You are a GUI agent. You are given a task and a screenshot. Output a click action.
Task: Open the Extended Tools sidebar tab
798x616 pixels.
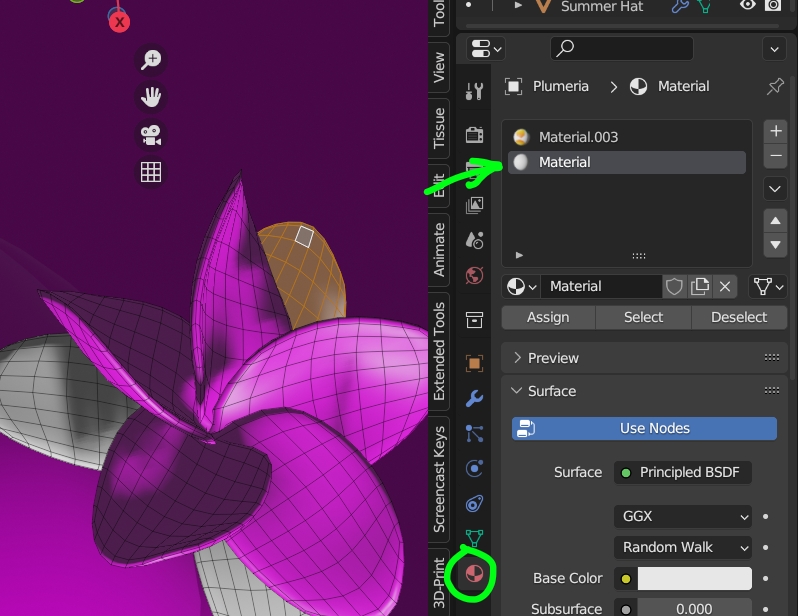coord(439,351)
